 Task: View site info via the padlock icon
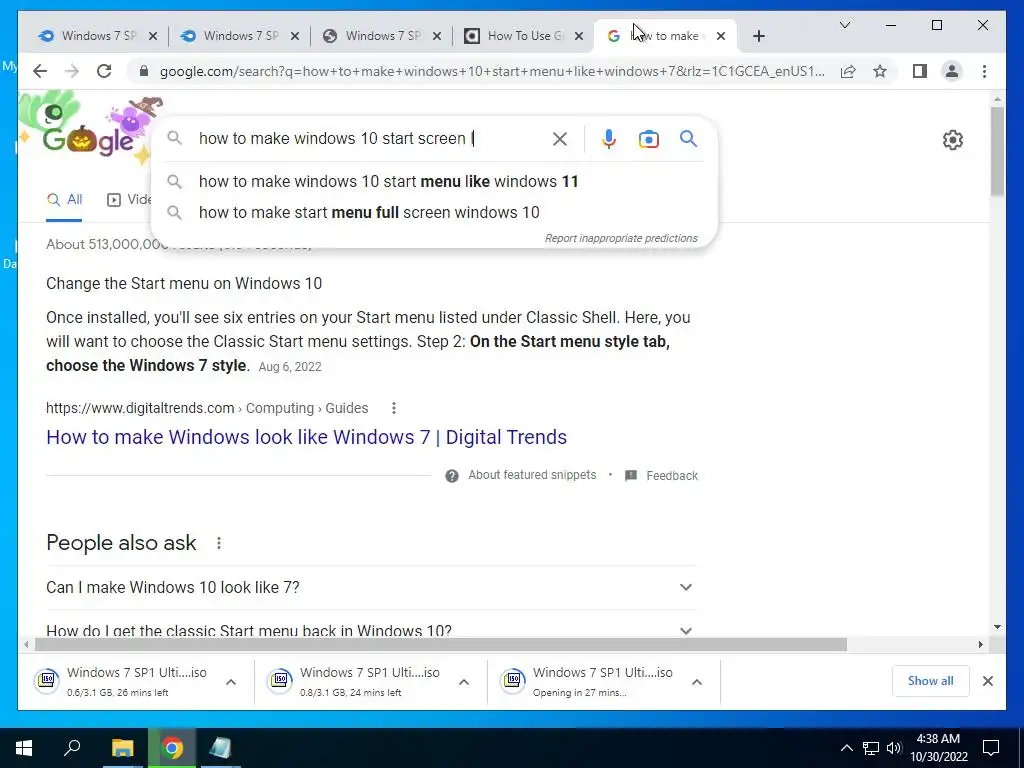tap(144, 71)
